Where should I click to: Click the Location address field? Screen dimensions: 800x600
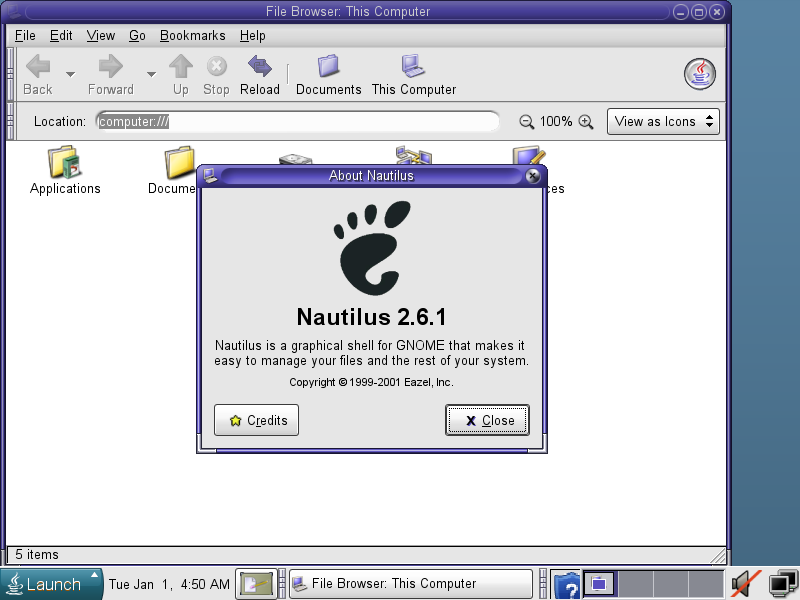297,121
